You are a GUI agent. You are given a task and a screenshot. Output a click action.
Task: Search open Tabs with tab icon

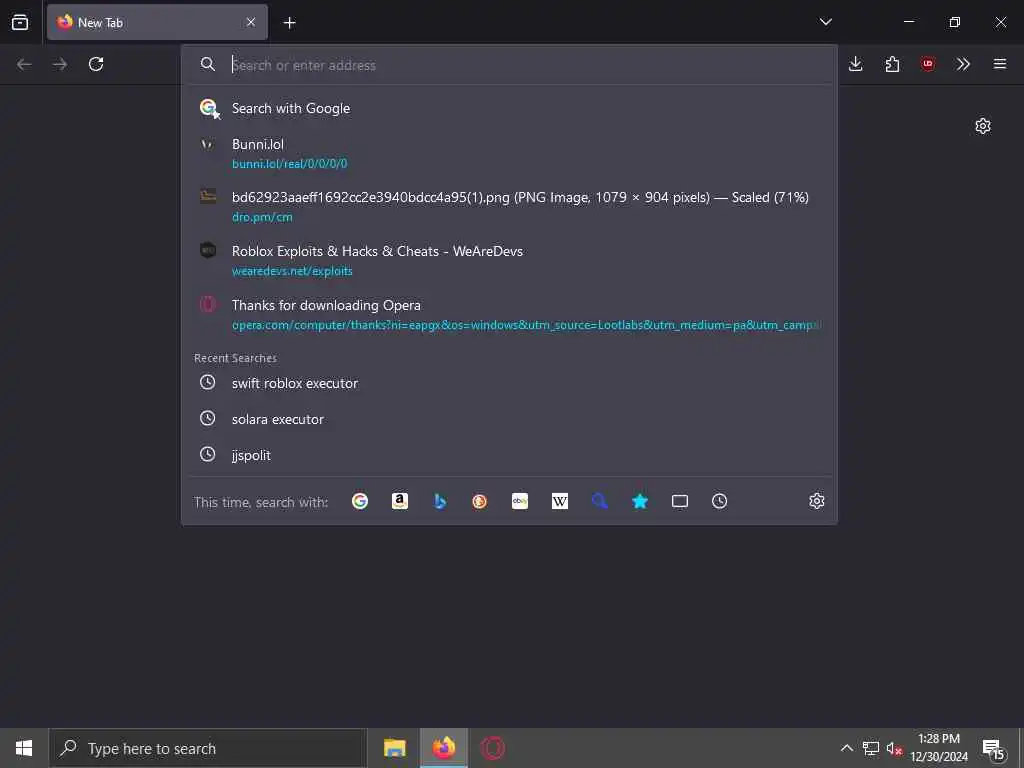coord(680,501)
